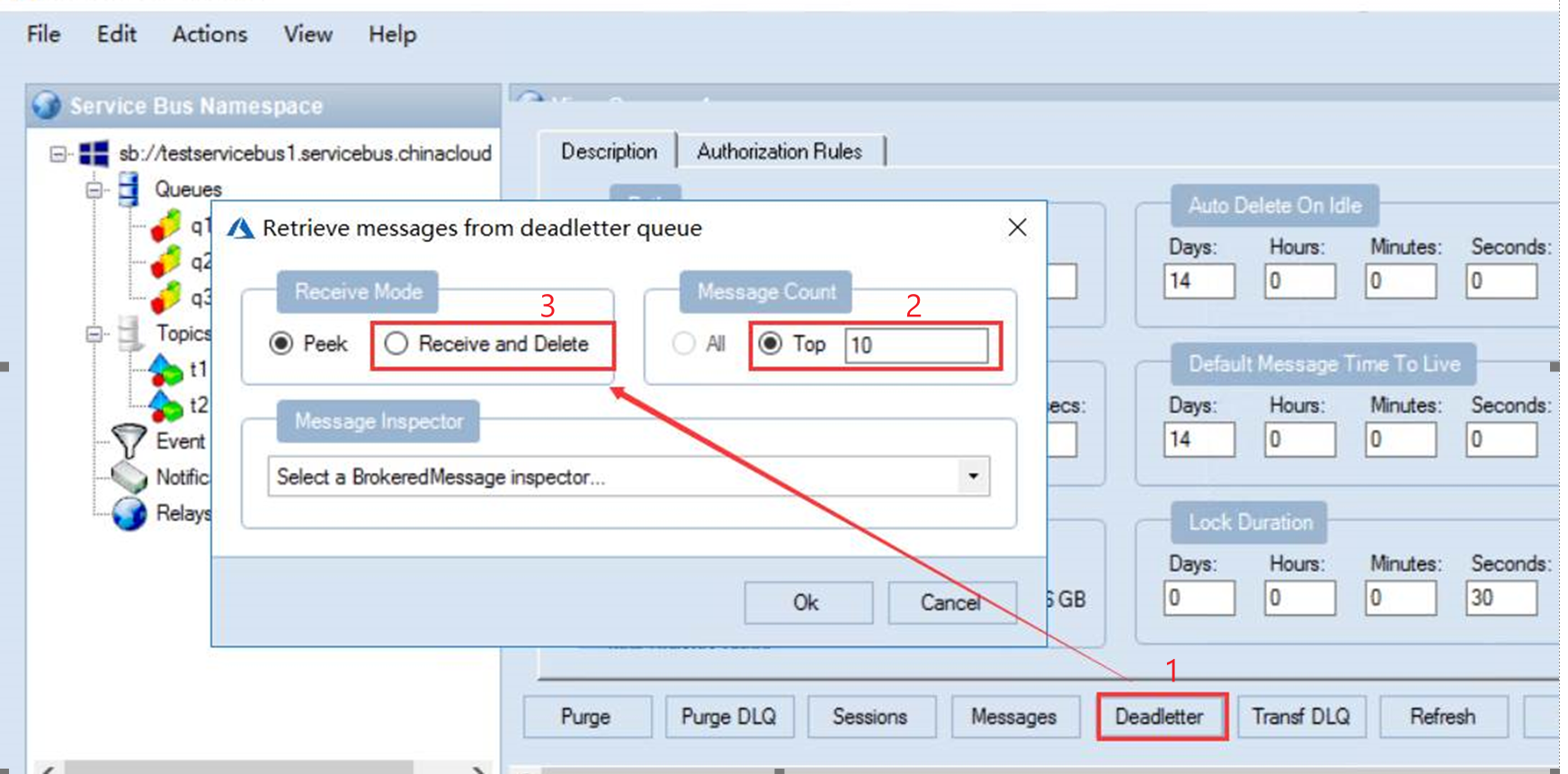The image size is (1568, 774).
Task: Click the Top message count field
Action: click(x=915, y=345)
